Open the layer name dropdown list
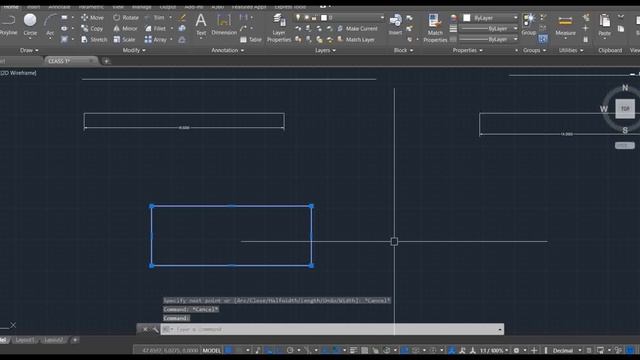The height and width of the screenshot is (360, 640). coord(382,18)
